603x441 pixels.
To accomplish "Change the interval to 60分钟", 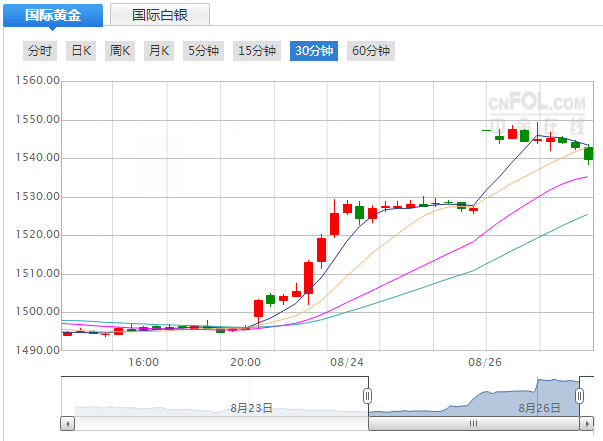I will click(371, 51).
